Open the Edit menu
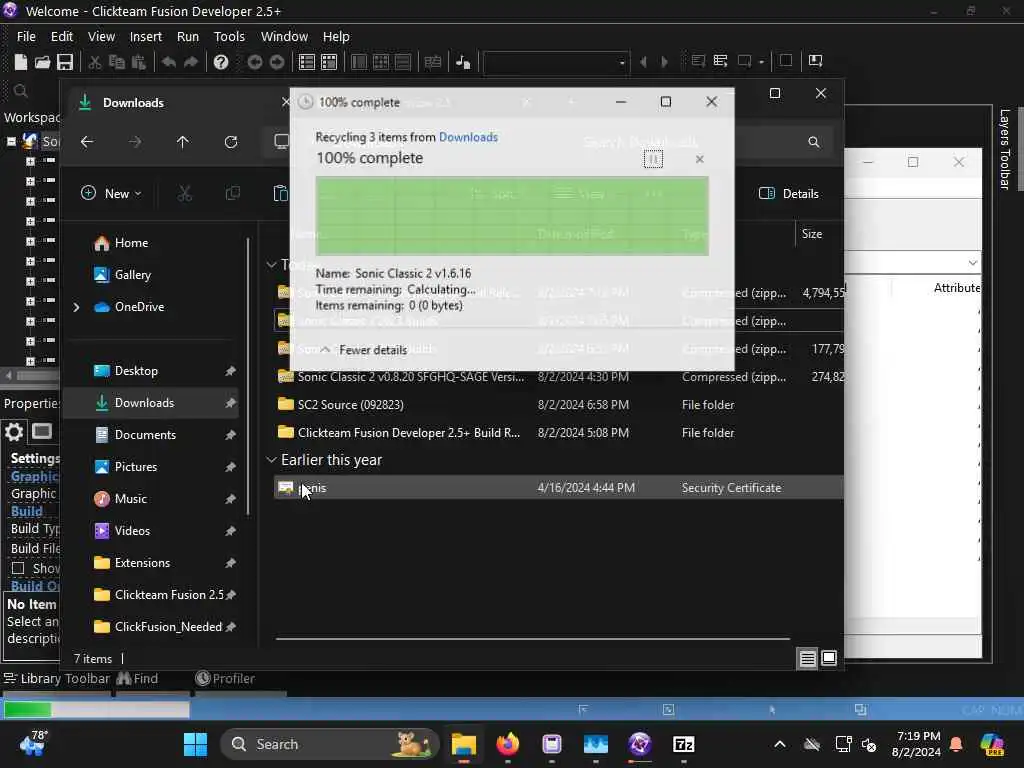Viewport: 1024px width, 768px height. pos(61,37)
